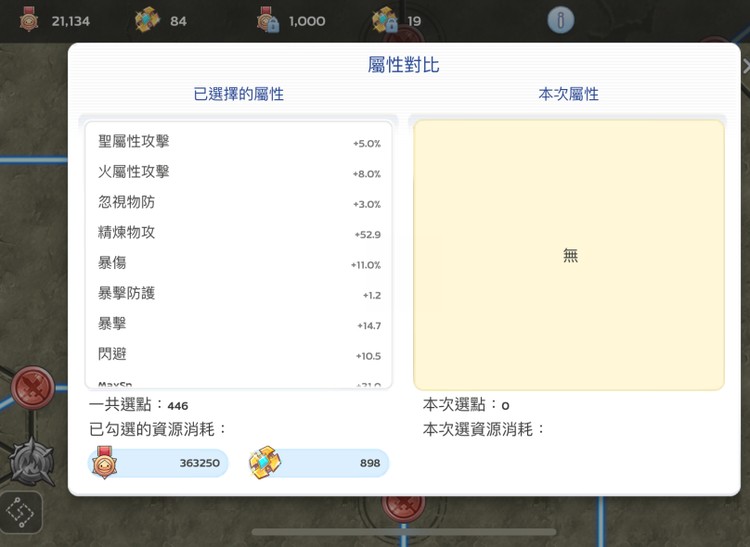
Task: Tap the path selection tool icon
Action: (21, 513)
